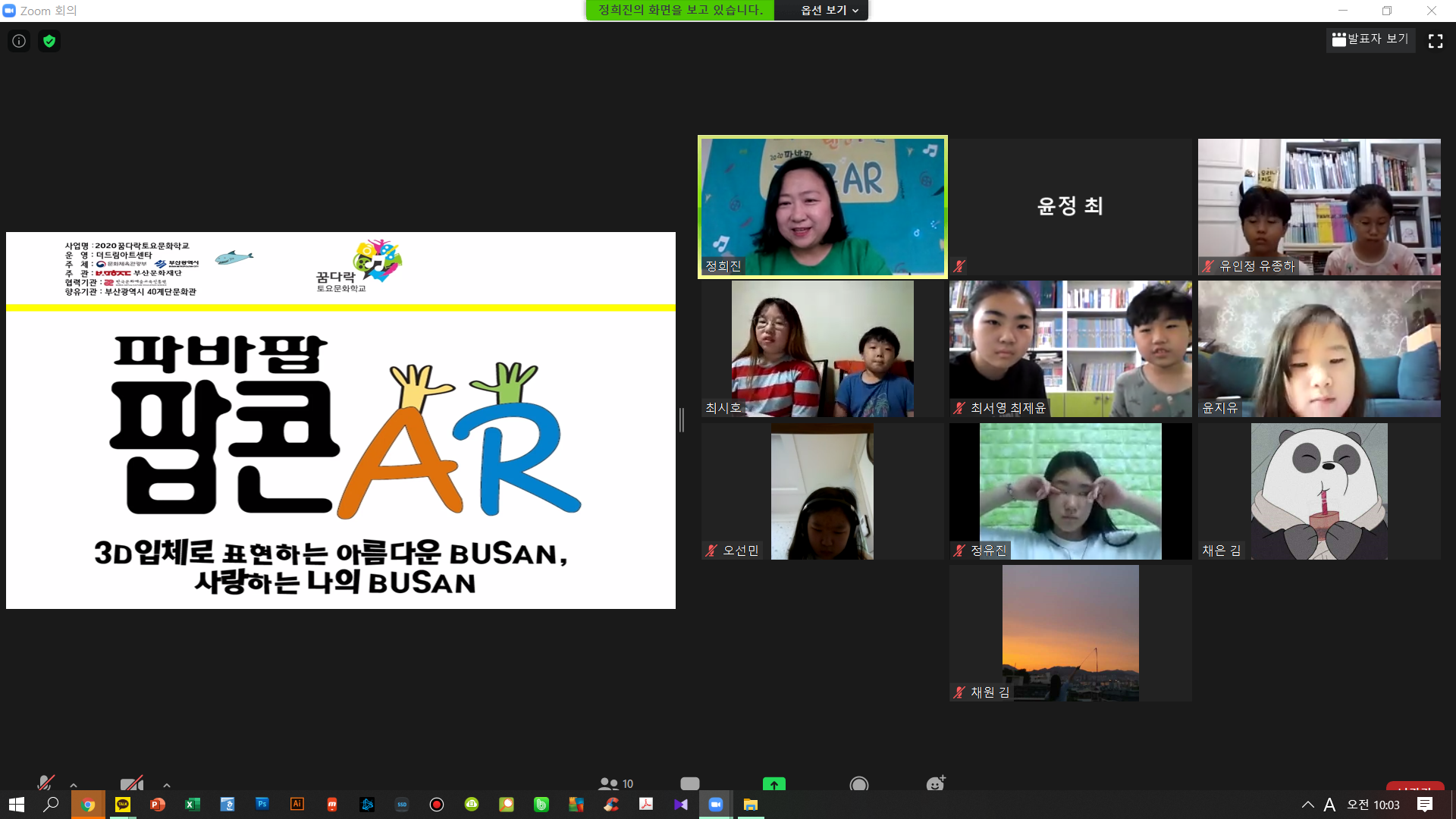Screen dimensions: 1456x819
Task: Open the Windows Start menu
Action: click(x=17, y=805)
